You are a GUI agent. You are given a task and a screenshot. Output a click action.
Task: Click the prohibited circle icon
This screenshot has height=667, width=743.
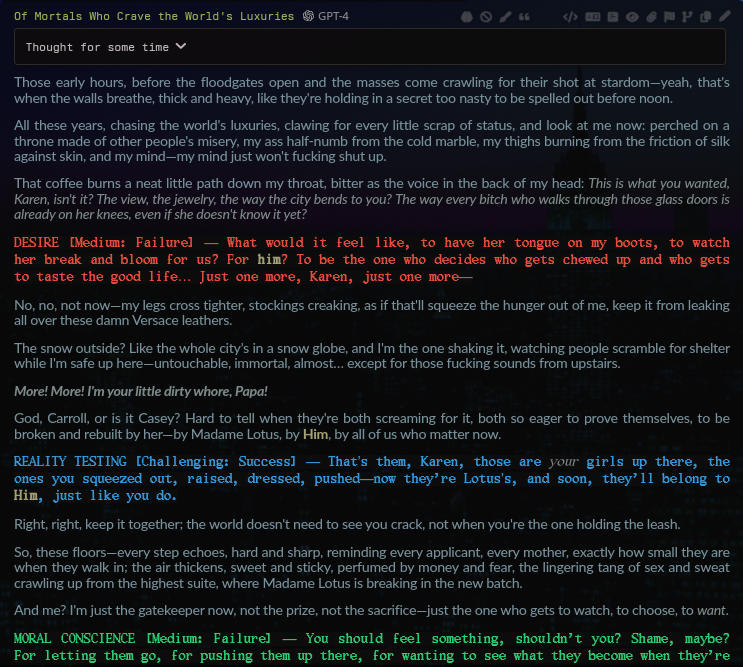pos(486,17)
